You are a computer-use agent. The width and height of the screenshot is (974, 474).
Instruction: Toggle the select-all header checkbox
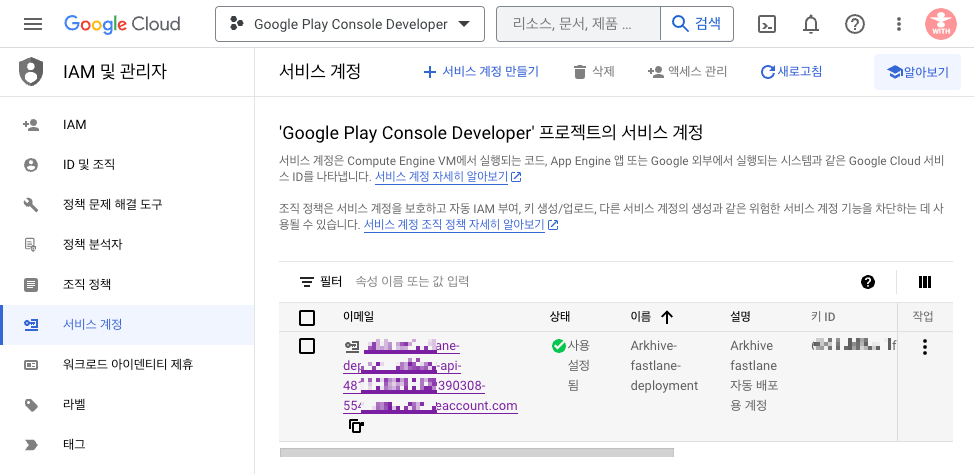tap(307, 318)
